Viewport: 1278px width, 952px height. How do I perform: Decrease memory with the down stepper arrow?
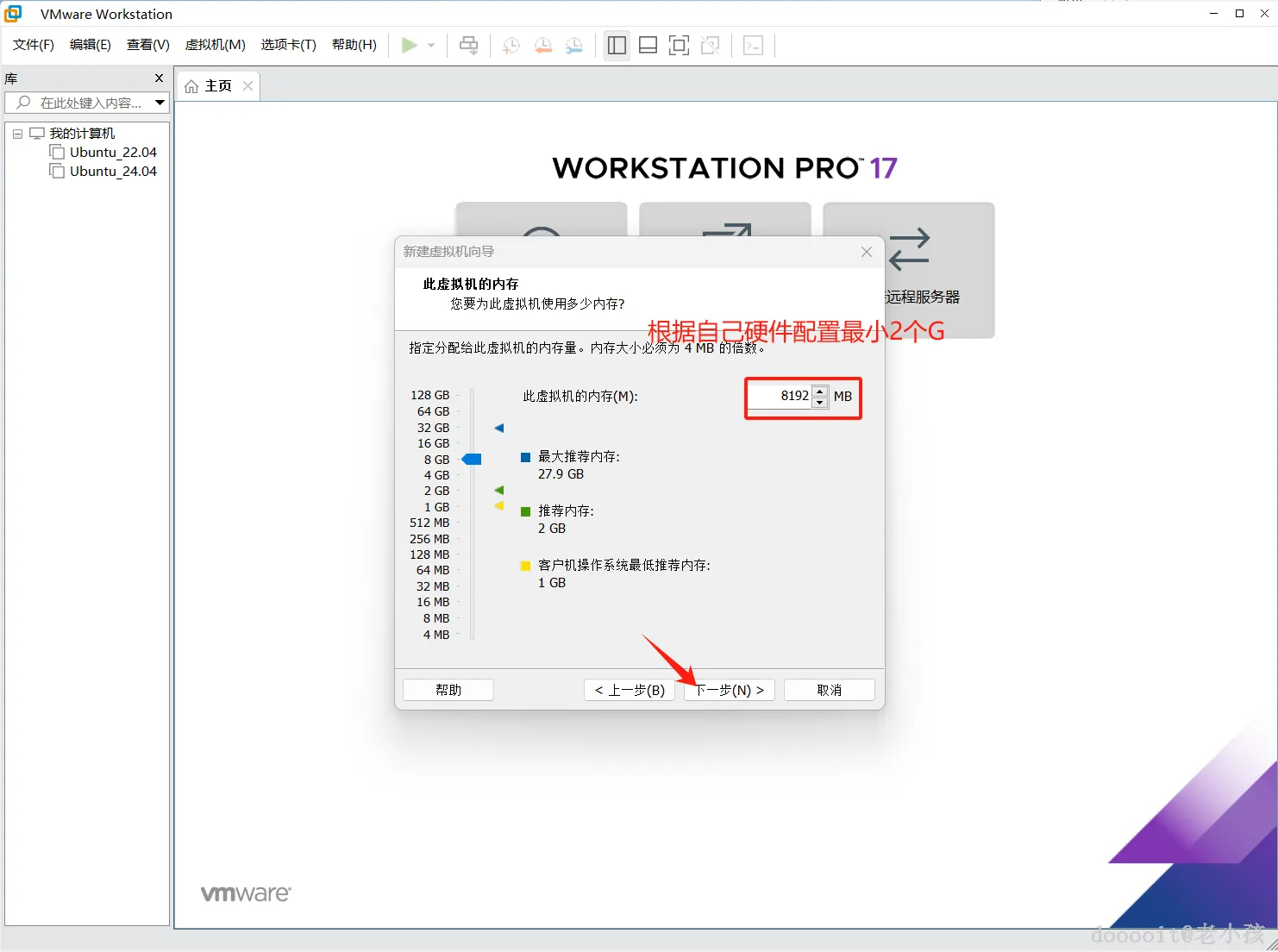820,402
